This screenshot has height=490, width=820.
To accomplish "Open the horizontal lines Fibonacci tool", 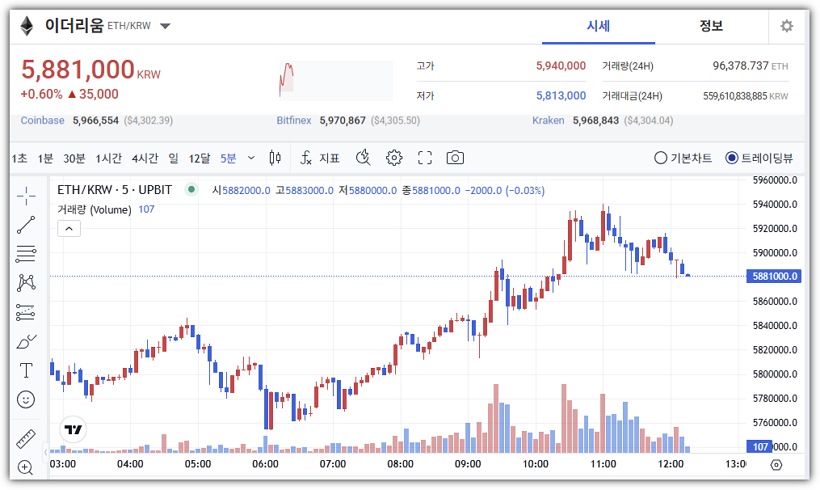I will click(26, 254).
